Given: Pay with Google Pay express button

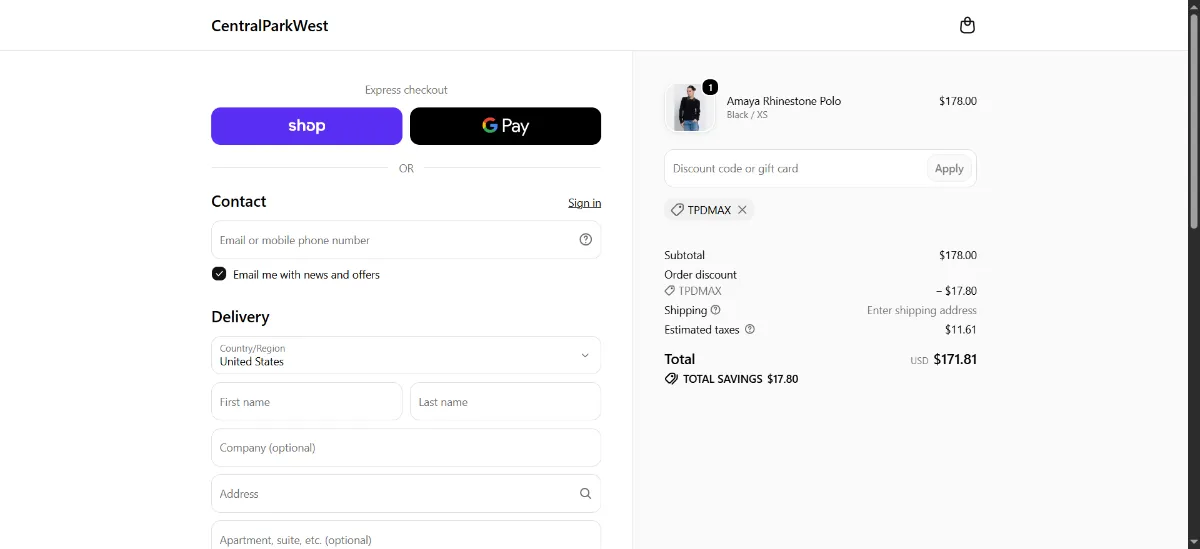Looking at the screenshot, I should [505, 126].
